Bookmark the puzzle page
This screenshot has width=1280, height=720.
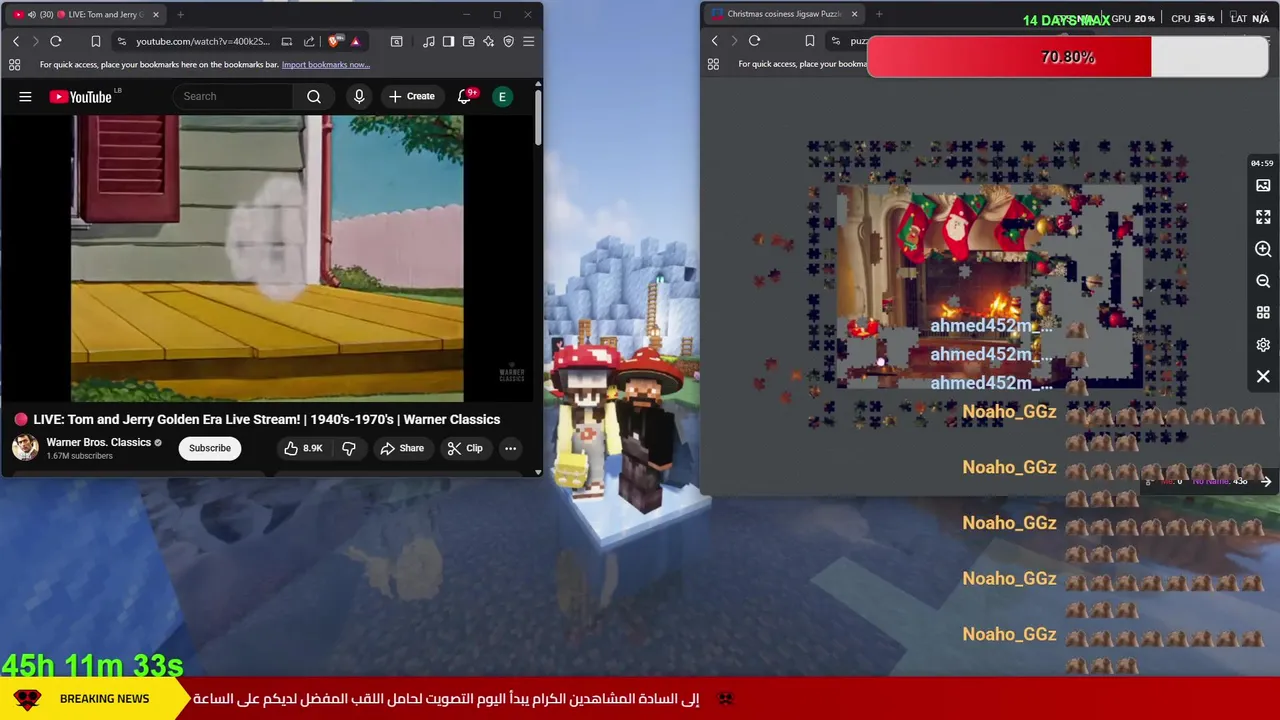(810, 41)
